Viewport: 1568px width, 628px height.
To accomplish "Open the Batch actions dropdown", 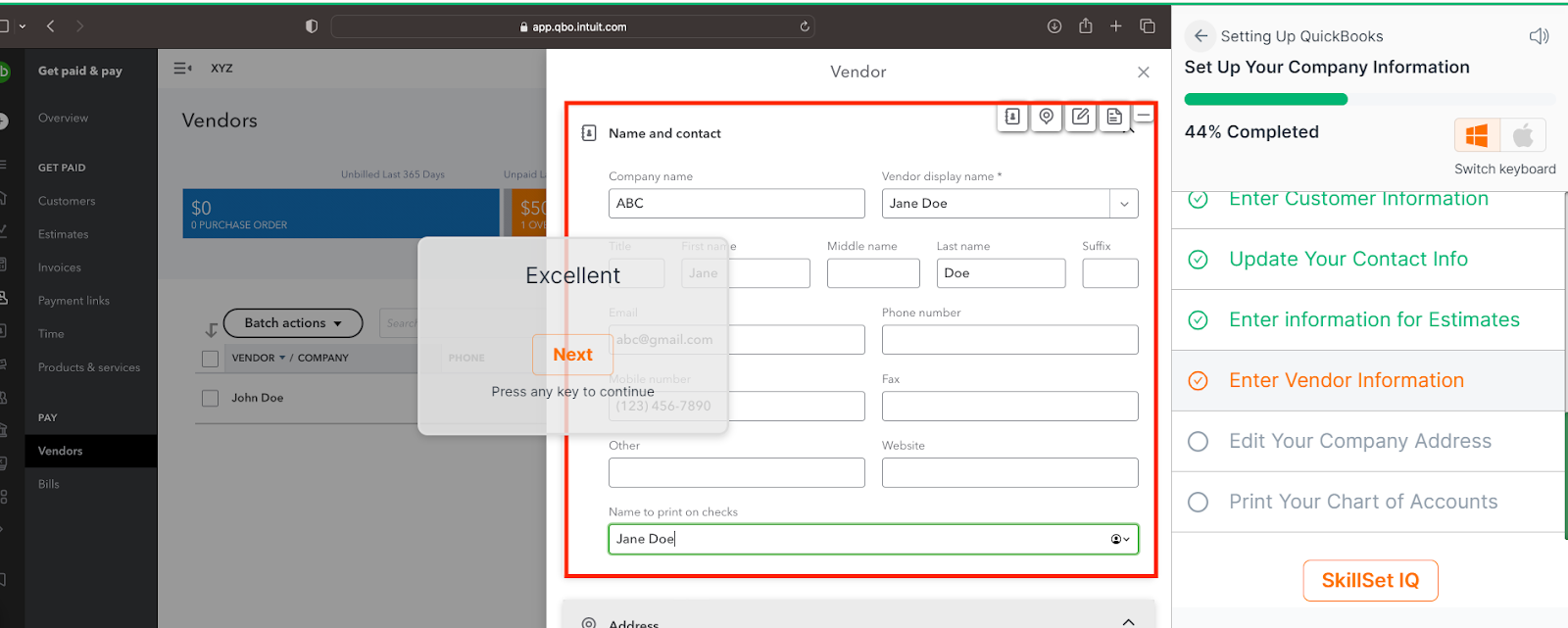I will click(x=293, y=323).
